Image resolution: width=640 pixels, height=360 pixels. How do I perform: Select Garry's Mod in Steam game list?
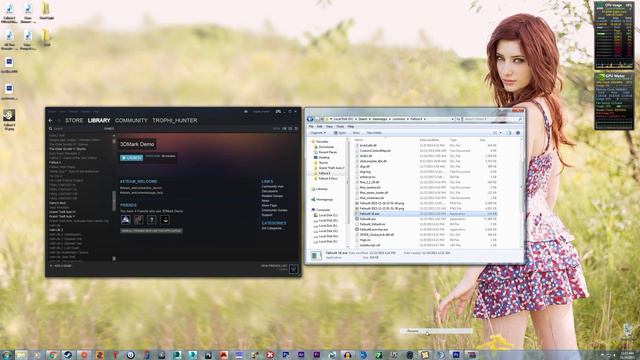[x=58, y=203]
